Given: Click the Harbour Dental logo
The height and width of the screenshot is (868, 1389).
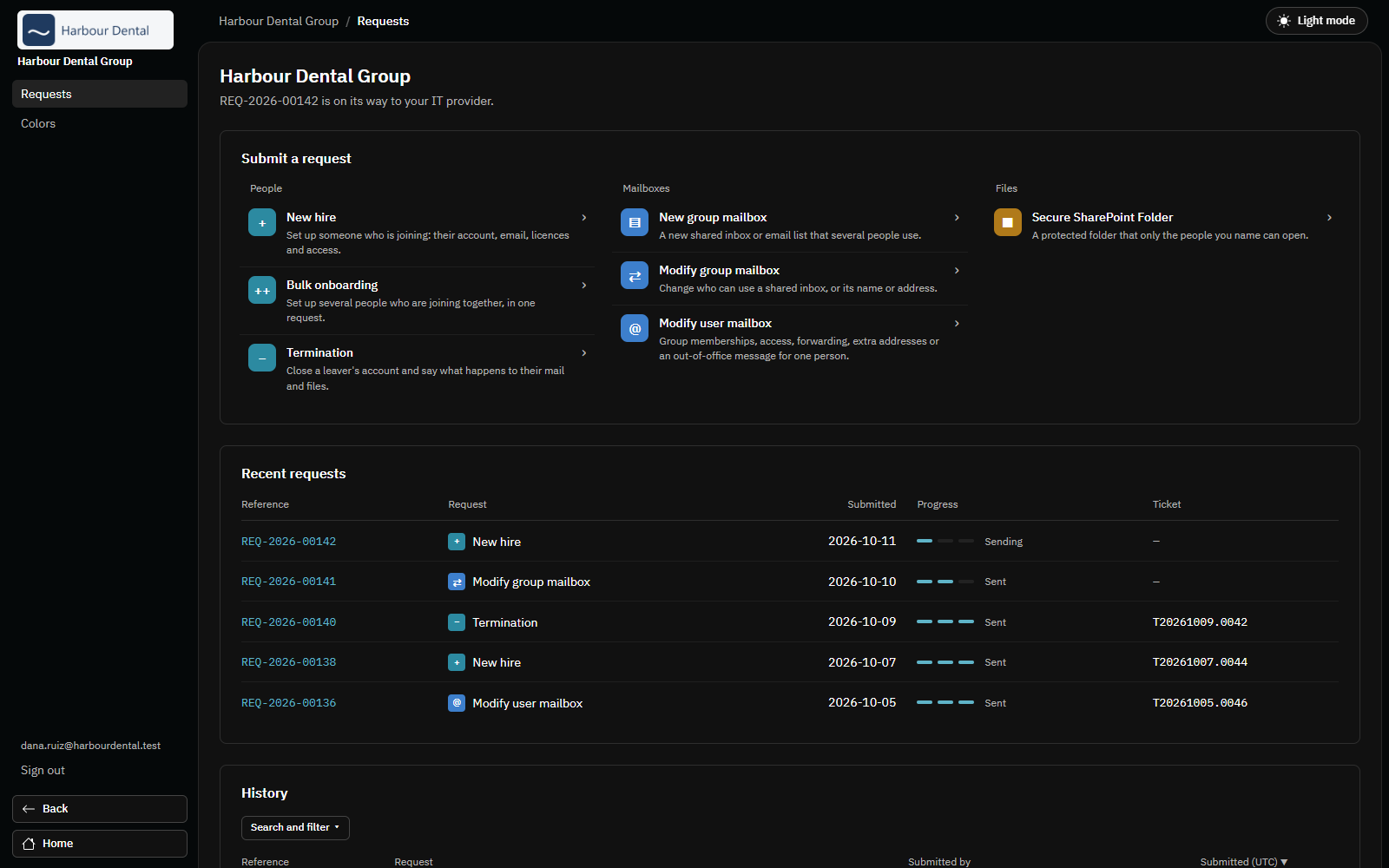Looking at the screenshot, I should [x=95, y=30].
